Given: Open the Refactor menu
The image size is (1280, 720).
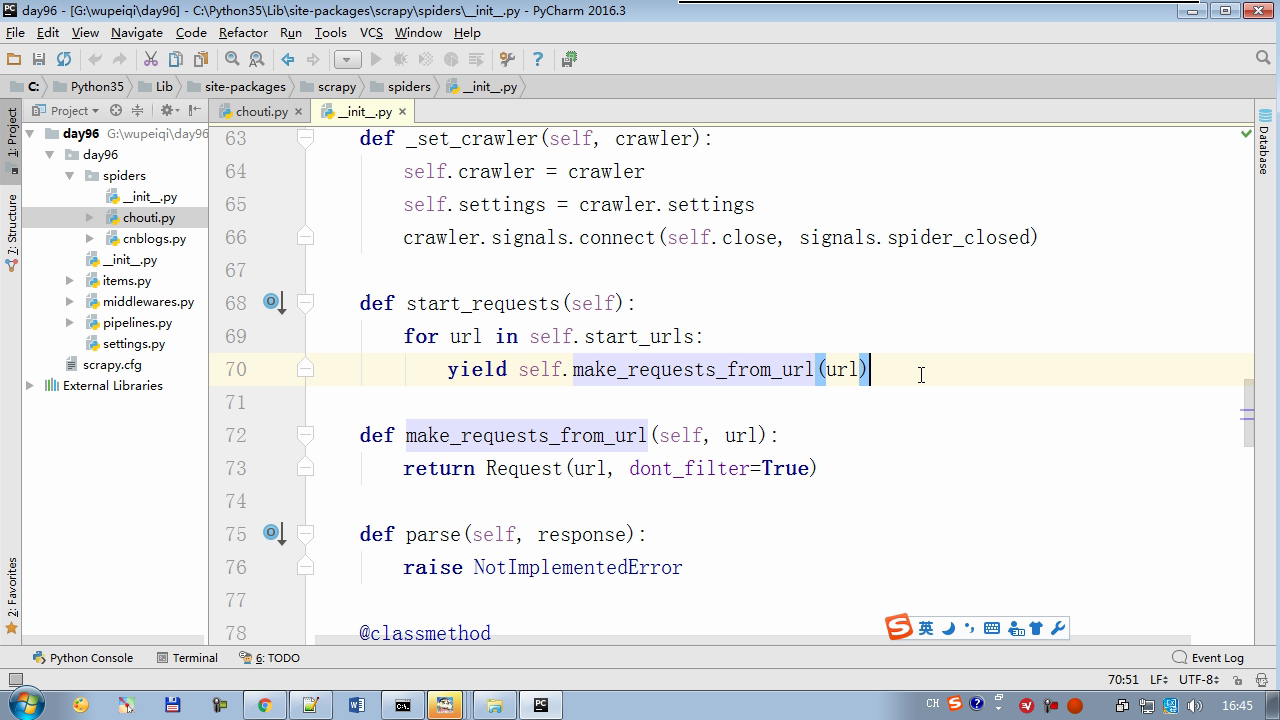Looking at the screenshot, I should tap(243, 33).
